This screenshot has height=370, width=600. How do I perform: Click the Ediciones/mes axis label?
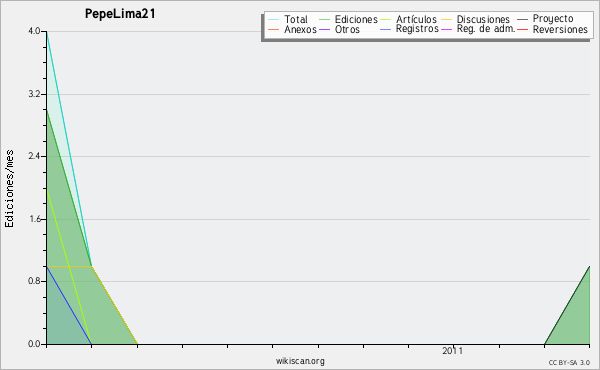pos(9,189)
